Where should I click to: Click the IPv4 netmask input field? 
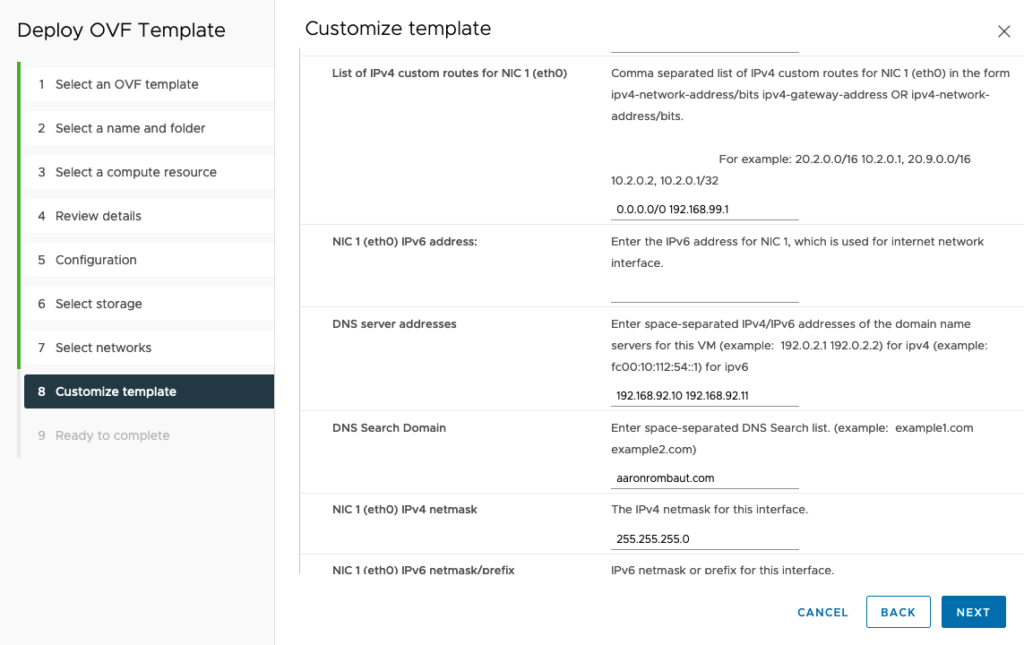click(704, 539)
